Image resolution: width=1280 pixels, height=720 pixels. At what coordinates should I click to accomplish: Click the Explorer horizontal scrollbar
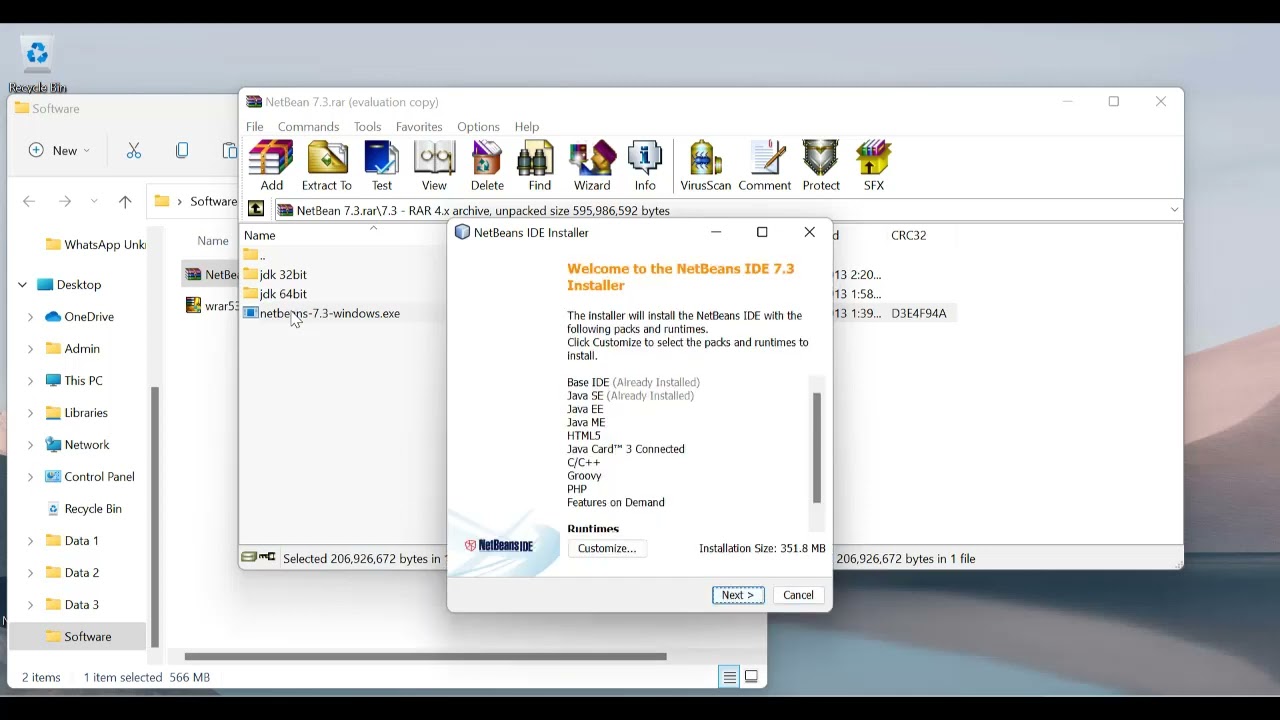tap(425, 656)
